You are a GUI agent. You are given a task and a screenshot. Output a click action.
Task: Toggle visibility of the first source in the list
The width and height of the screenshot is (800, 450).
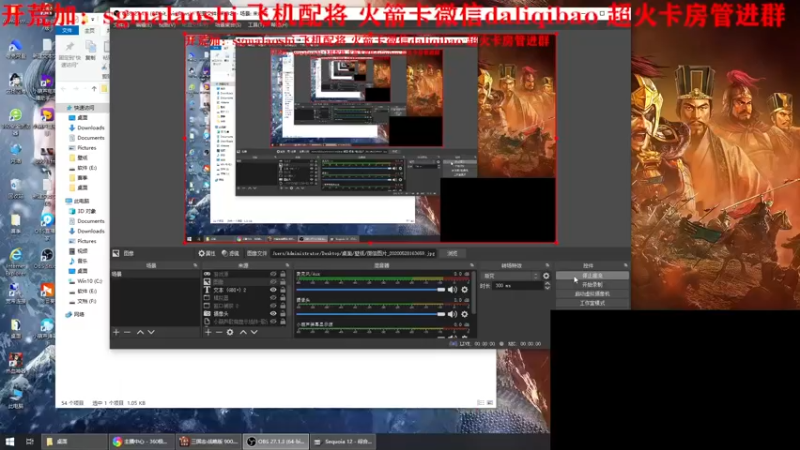(x=273, y=274)
